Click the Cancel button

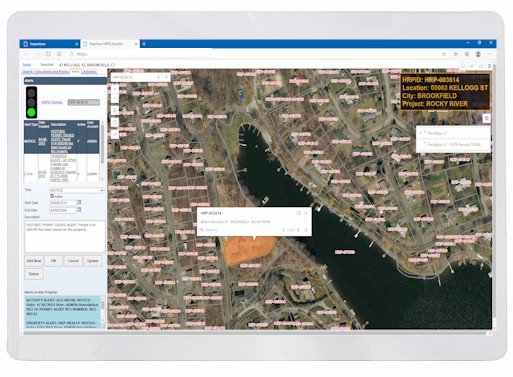[x=73, y=261]
